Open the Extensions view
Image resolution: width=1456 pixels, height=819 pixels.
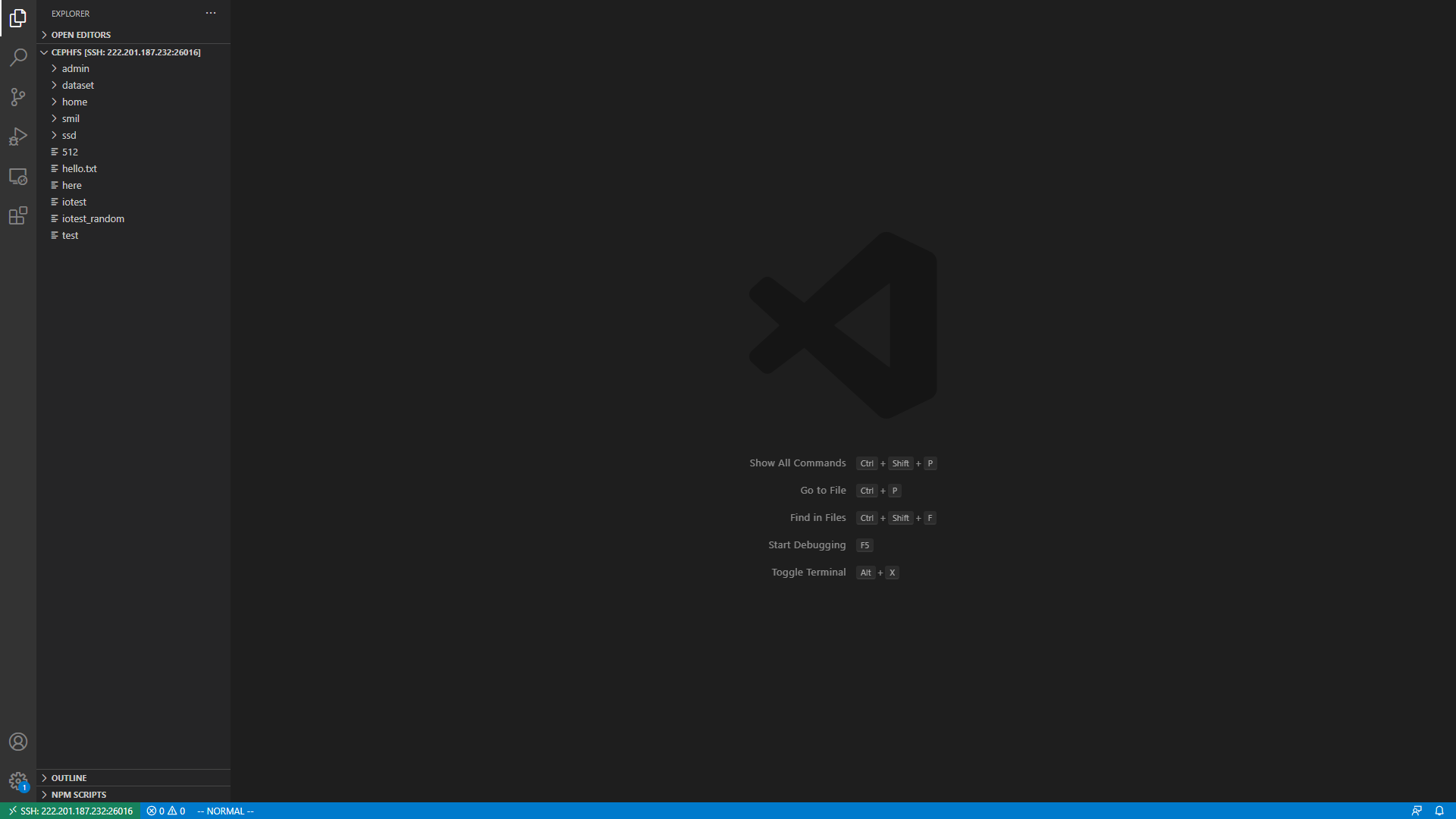pos(18,216)
